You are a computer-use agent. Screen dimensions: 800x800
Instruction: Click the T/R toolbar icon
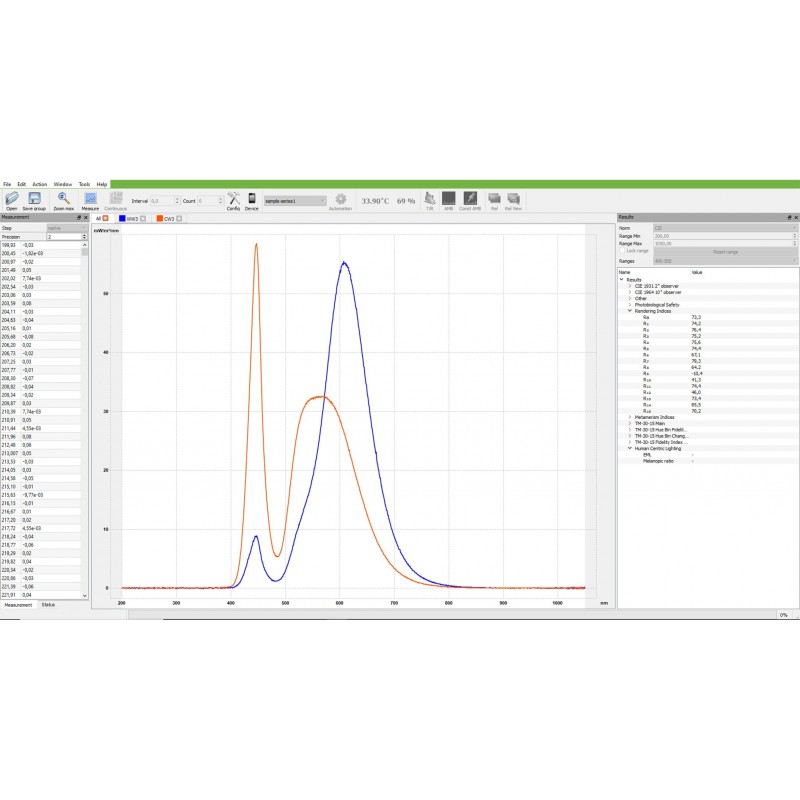pyautogui.click(x=430, y=199)
